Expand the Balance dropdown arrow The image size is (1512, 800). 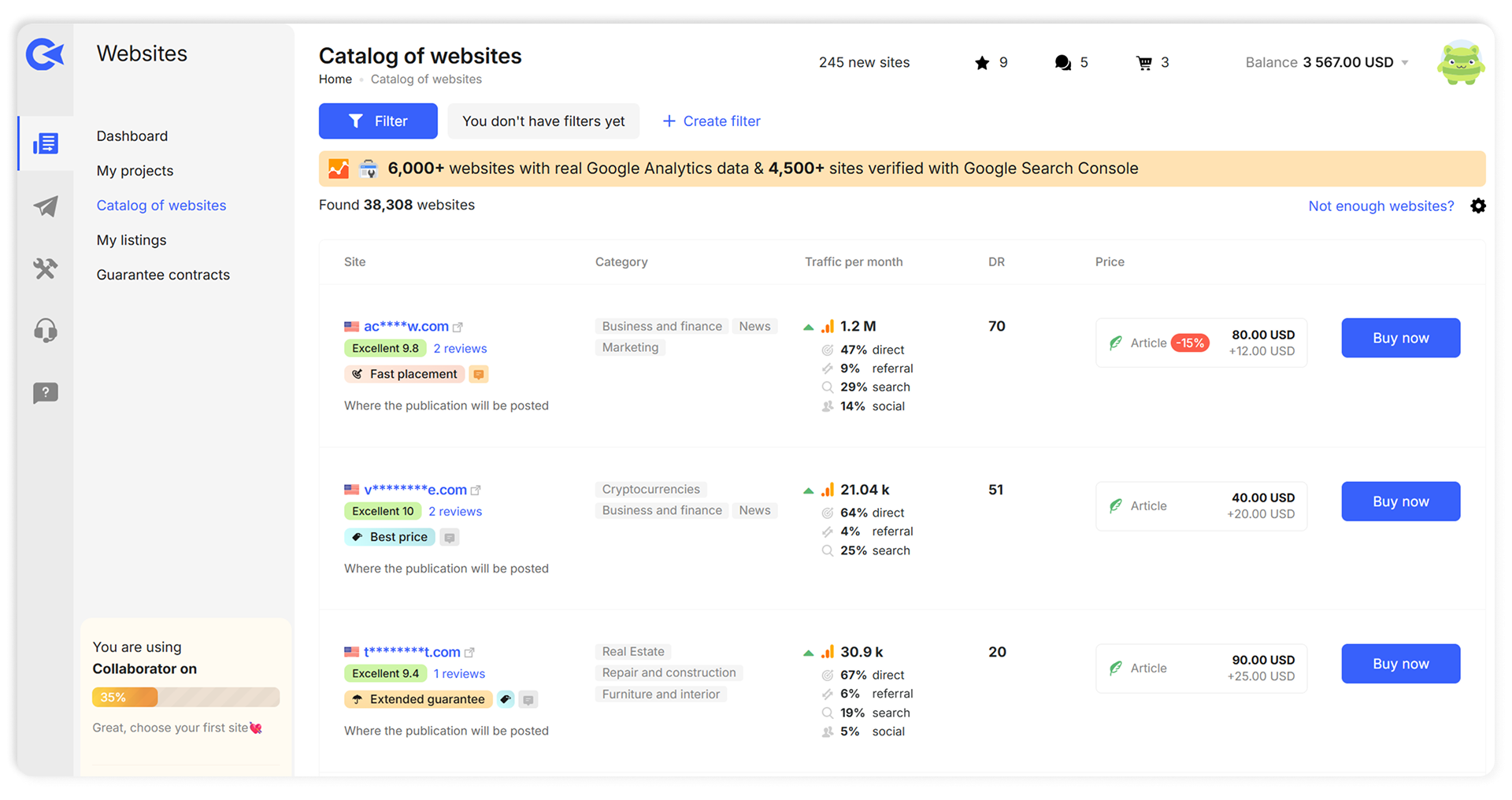[x=1405, y=63]
